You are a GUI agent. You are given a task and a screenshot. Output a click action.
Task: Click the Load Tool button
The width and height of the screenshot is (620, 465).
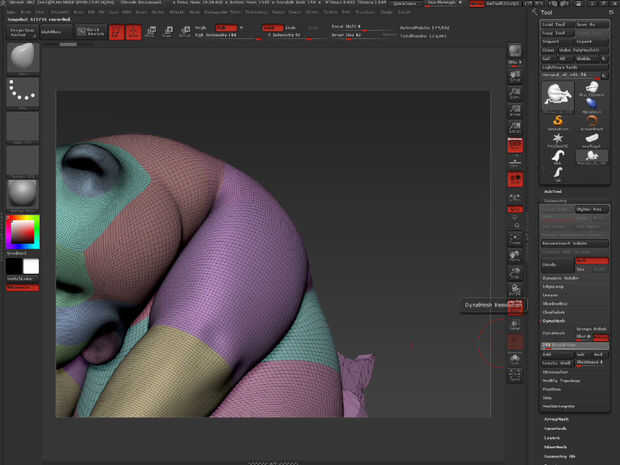[x=558, y=25]
